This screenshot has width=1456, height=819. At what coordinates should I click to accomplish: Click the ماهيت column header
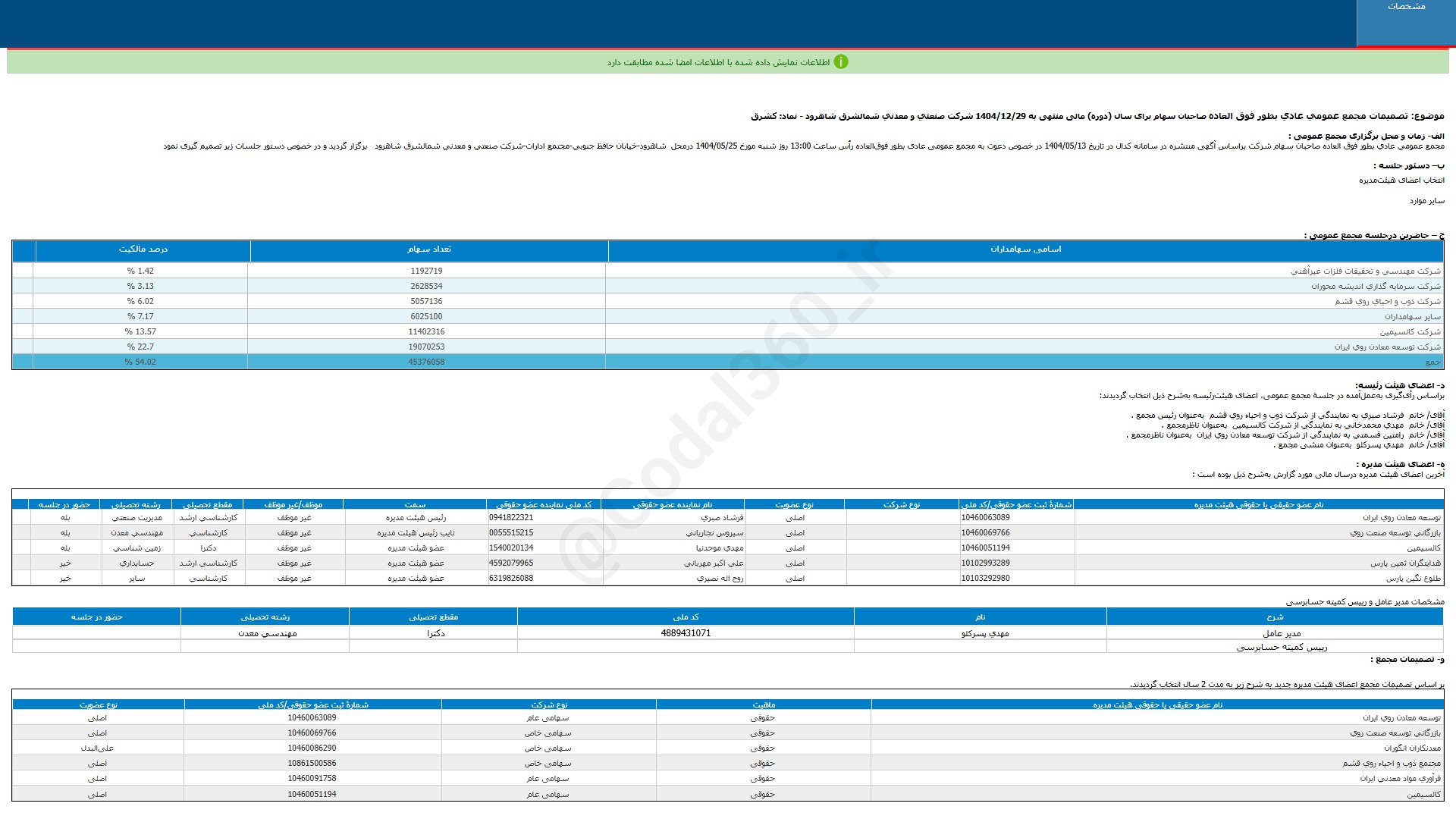pyautogui.click(x=764, y=704)
